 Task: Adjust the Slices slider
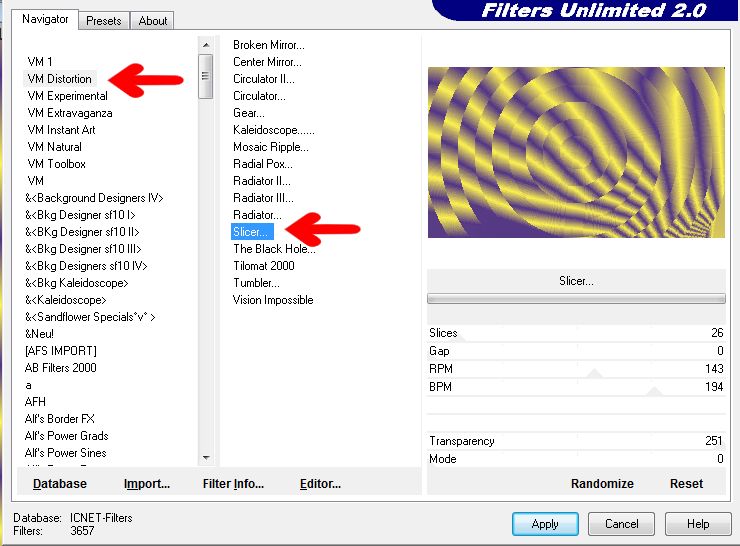pyautogui.click(x=575, y=333)
